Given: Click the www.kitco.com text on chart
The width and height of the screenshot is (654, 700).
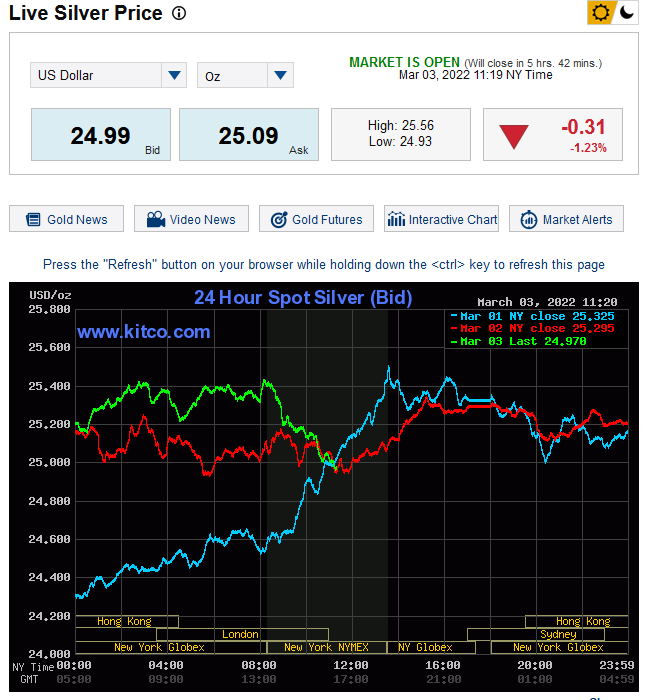Looking at the screenshot, I should [143, 332].
